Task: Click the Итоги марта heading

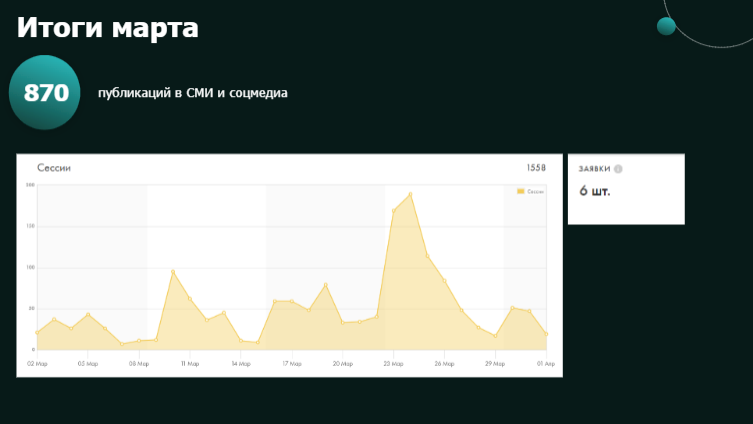Action: (107, 28)
